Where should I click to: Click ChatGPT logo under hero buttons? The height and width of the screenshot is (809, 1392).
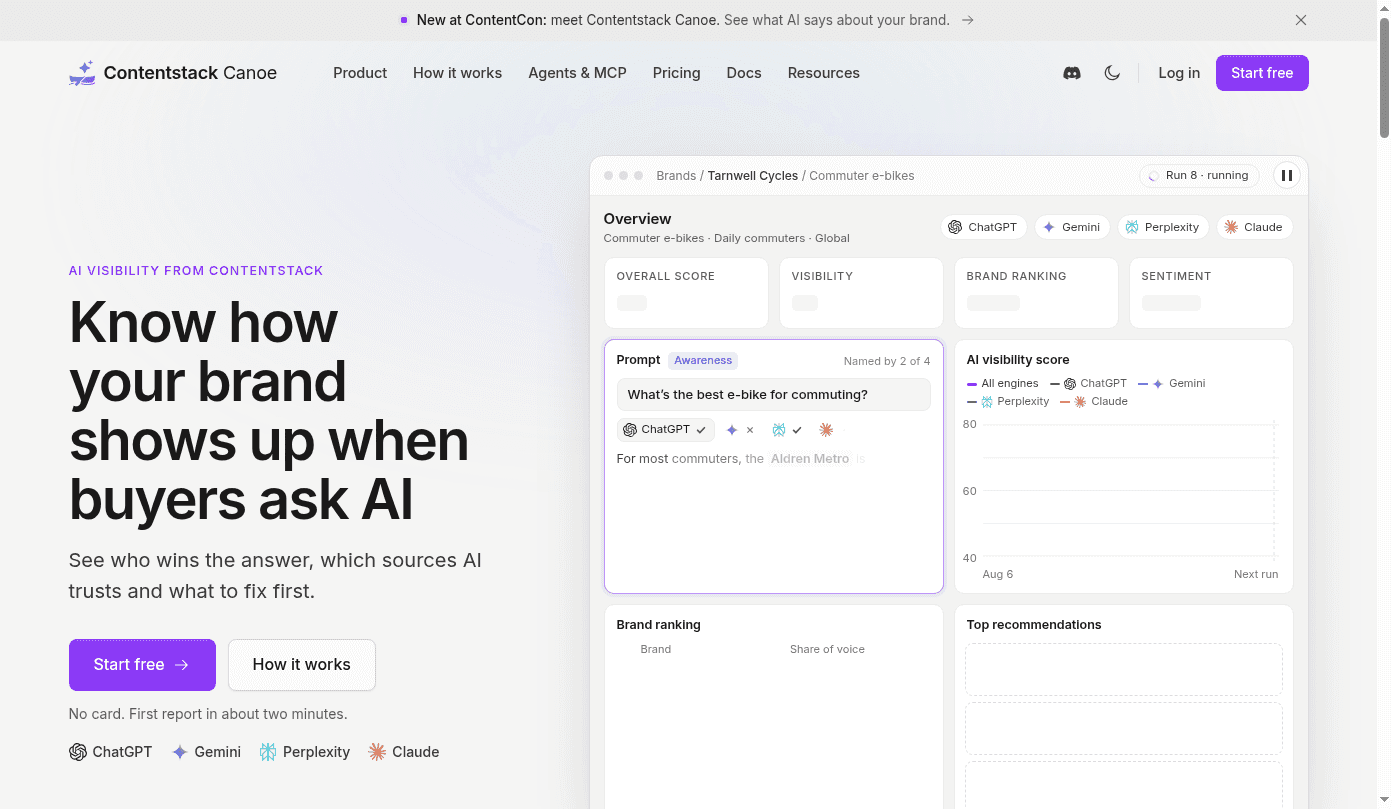click(x=111, y=752)
